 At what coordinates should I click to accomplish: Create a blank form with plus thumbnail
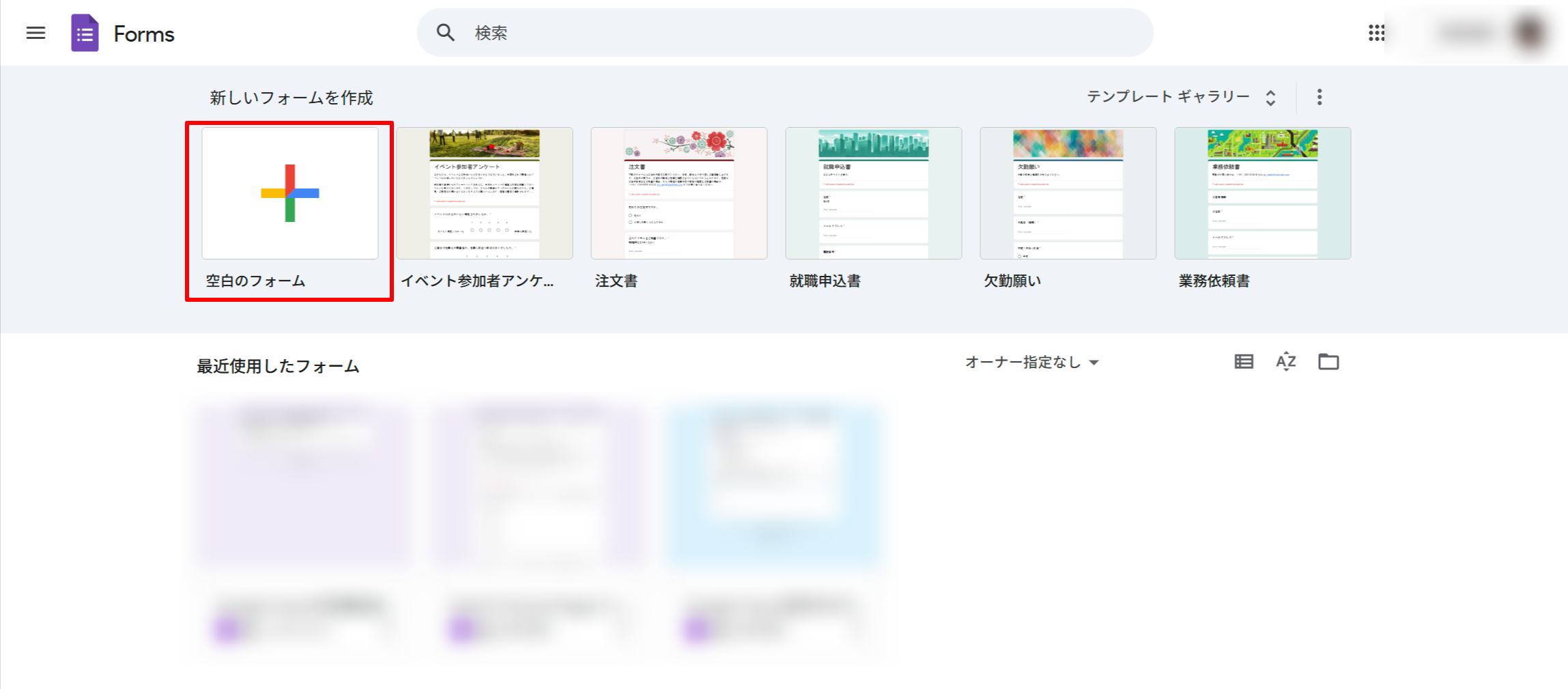coord(290,193)
